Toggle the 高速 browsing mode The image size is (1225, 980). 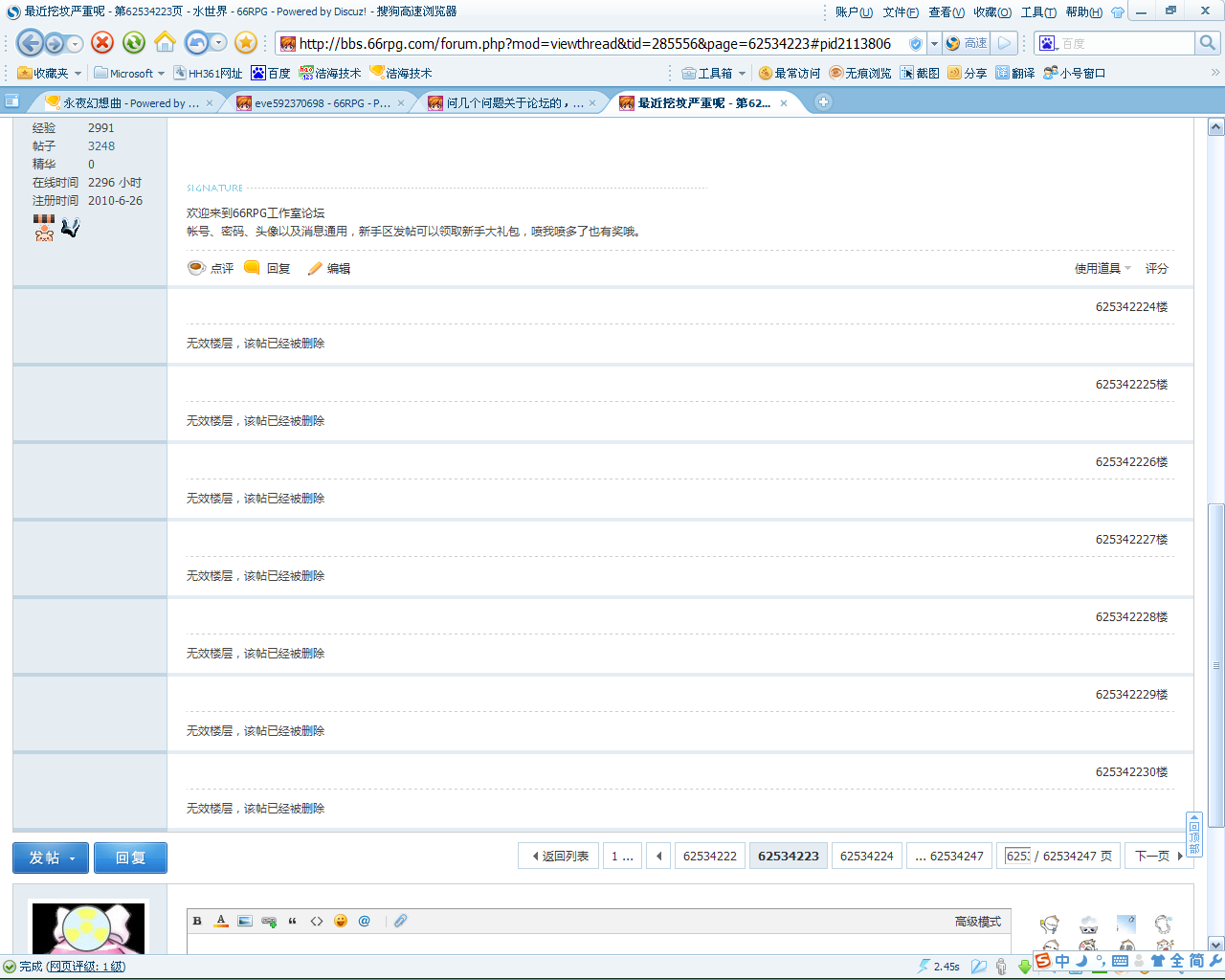pyautogui.click(x=966, y=43)
